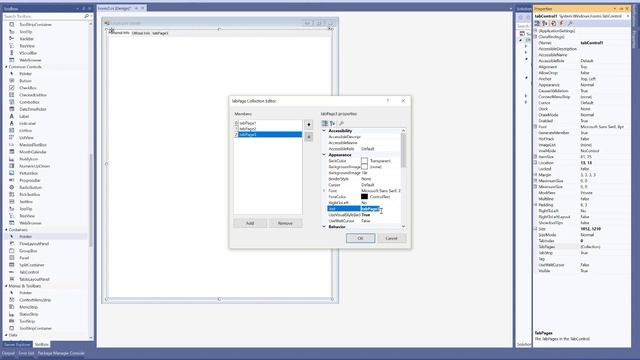
Task: Click the help question mark in collection editor
Action: pyautogui.click(x=388, y=100)
